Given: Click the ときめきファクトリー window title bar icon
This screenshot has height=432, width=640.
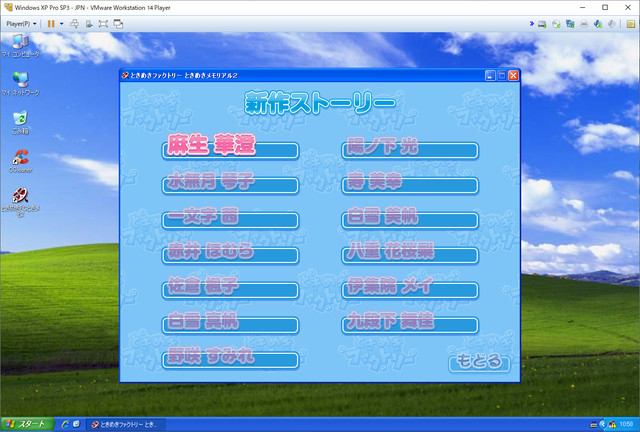Looking at the screenshot, I should (x=125, y=76).
